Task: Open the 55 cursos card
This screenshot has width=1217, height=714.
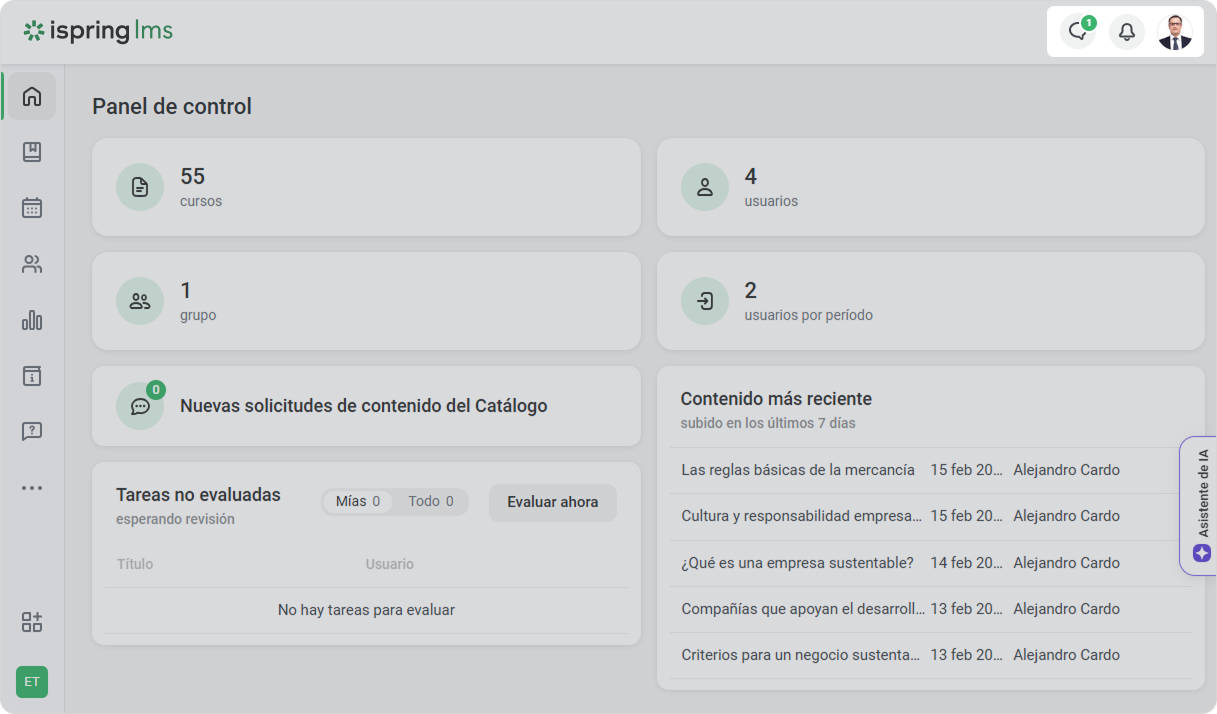Action: [366, 187]
